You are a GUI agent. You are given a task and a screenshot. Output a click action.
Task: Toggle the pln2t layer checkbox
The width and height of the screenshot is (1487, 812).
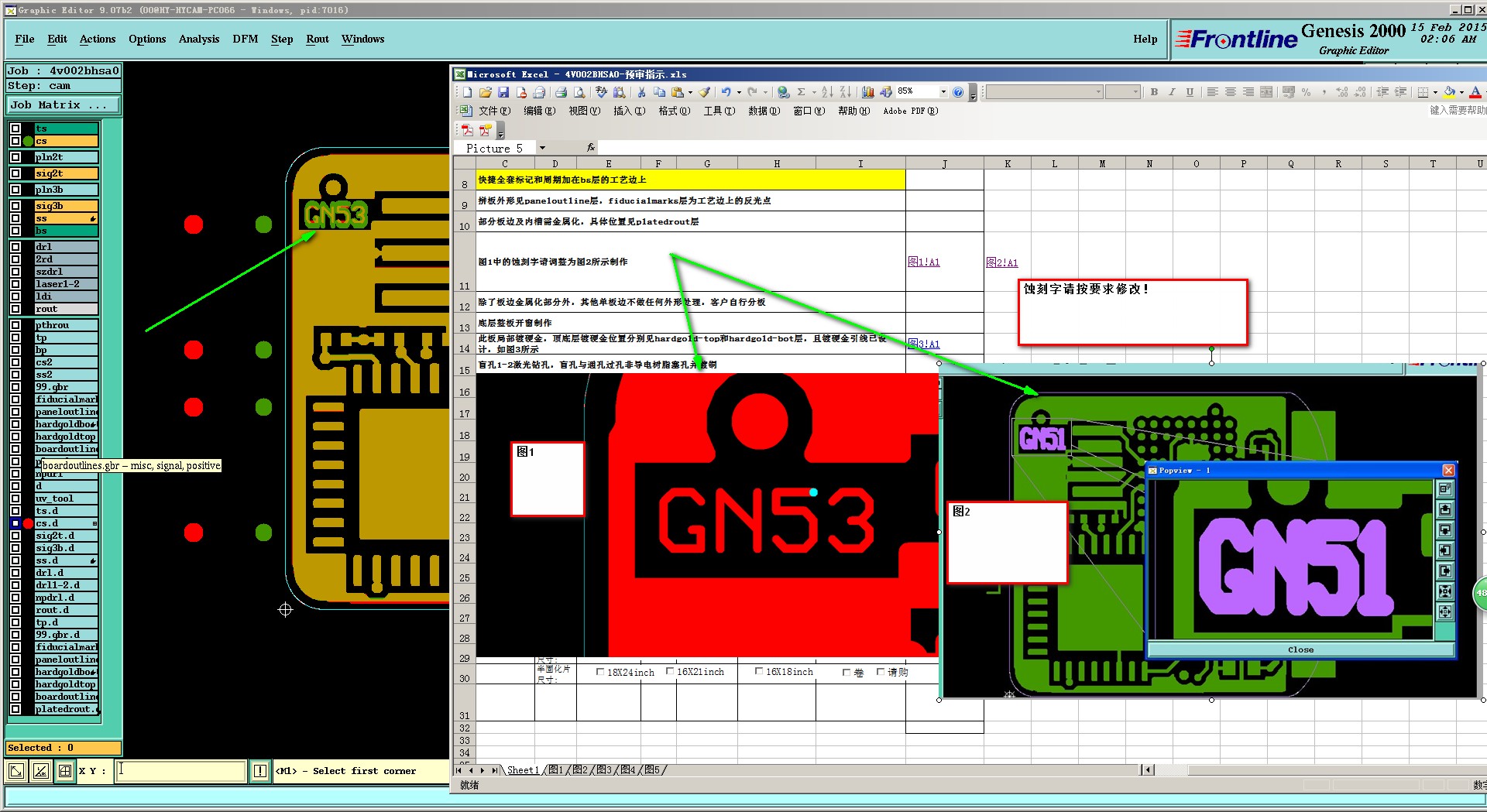click(x=15, y=157)
